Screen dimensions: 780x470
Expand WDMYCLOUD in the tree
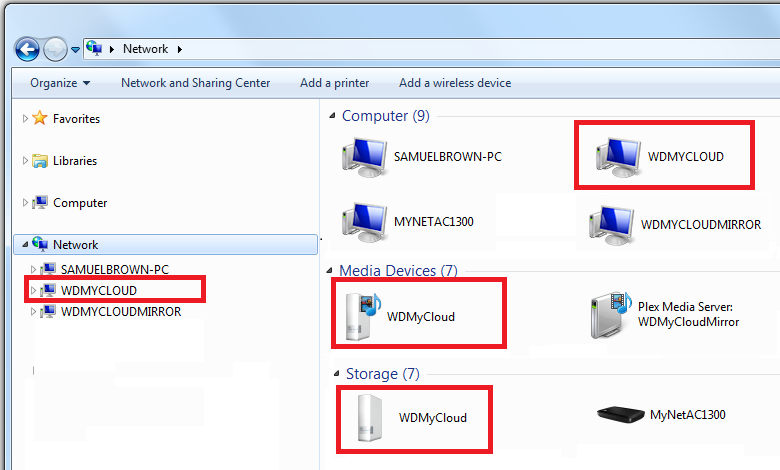pyautogui.click(x=33, y=290)
